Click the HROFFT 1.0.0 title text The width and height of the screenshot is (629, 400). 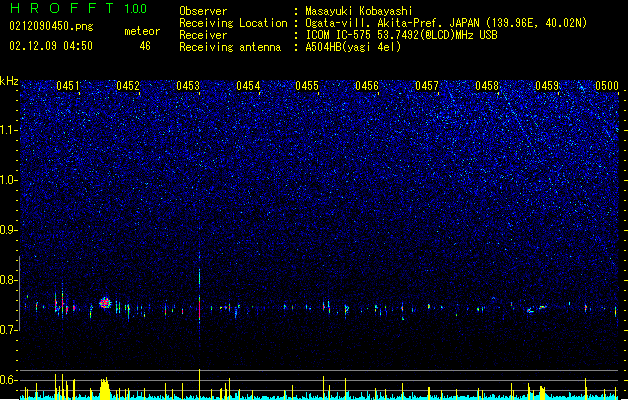point(78,8)
